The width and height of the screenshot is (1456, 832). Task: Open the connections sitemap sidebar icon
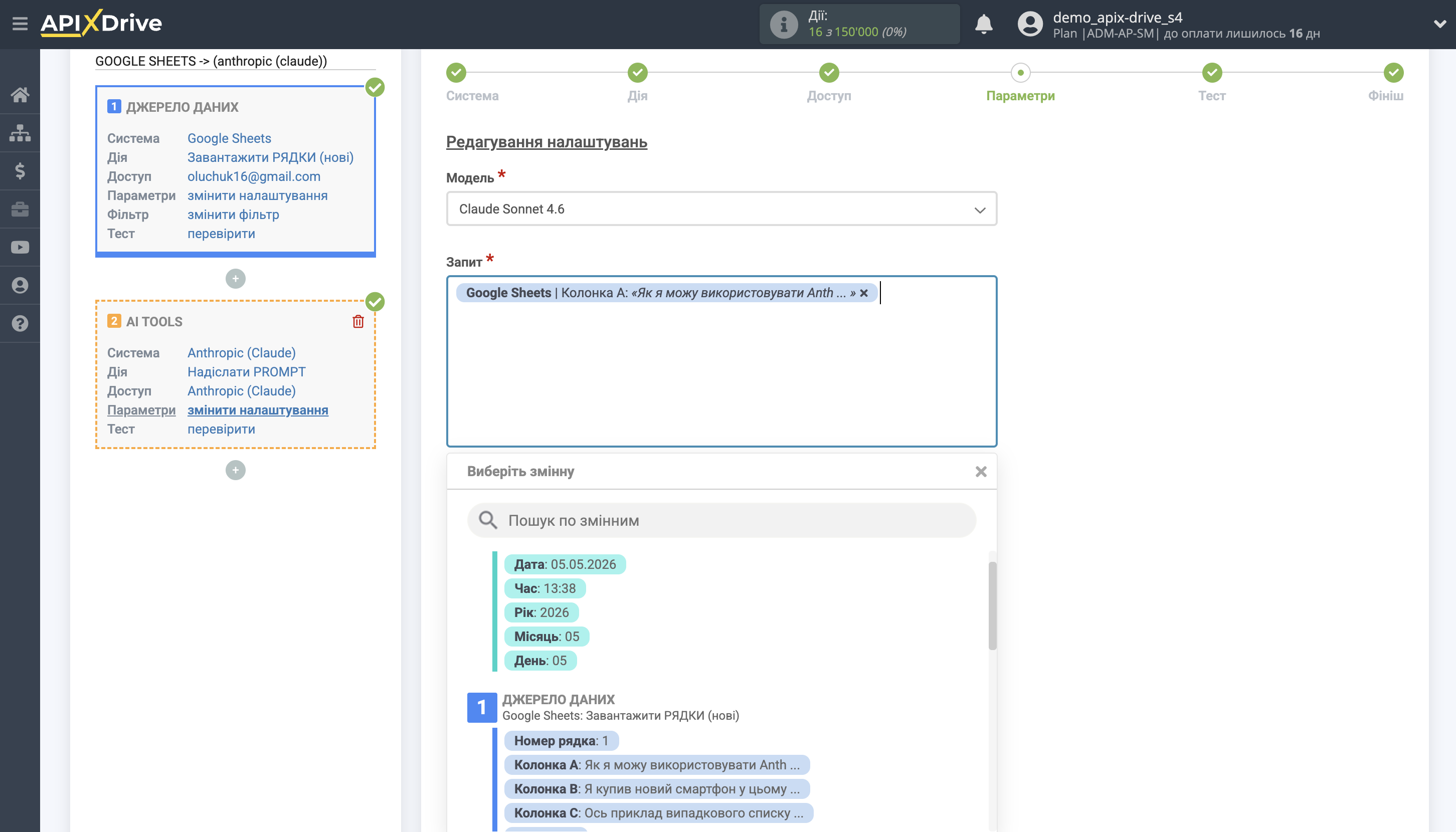[20, 133]
